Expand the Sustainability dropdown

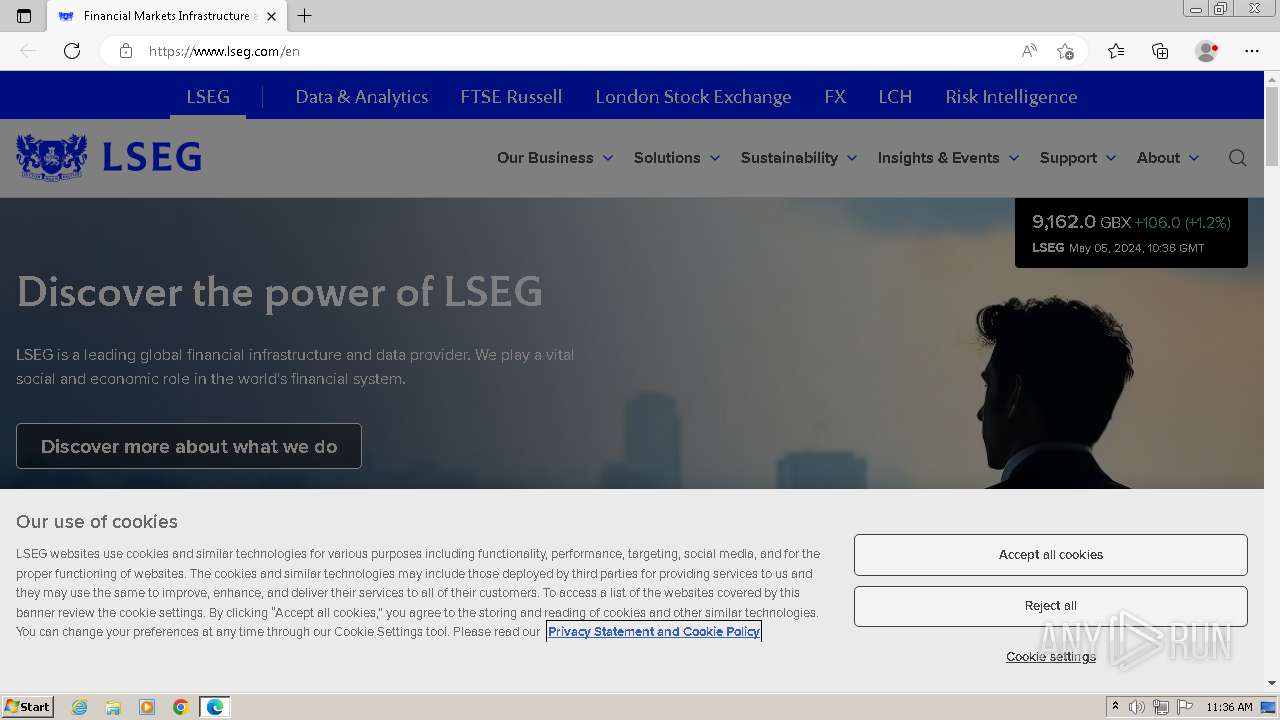pos(799,158)
